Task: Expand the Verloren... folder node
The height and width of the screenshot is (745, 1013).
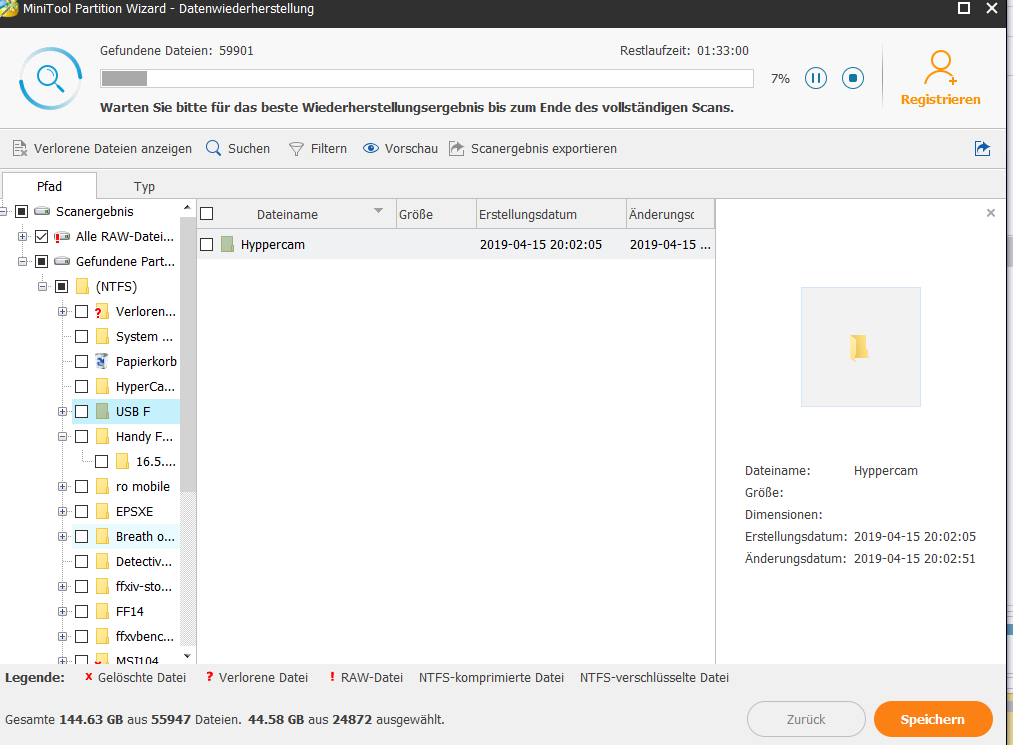Action: pos(63,311)
